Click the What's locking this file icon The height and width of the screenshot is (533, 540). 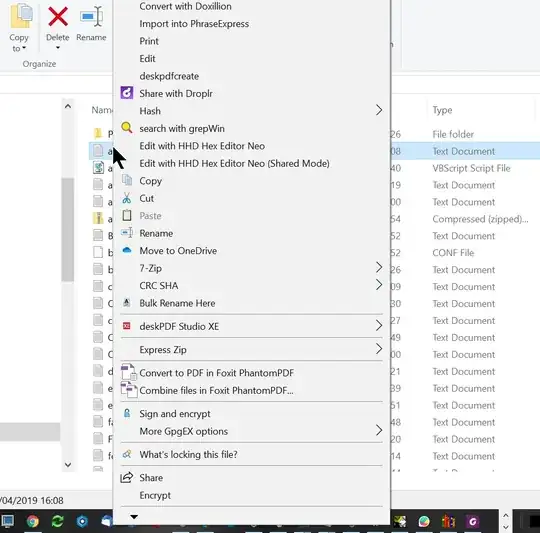coord(127,454)
